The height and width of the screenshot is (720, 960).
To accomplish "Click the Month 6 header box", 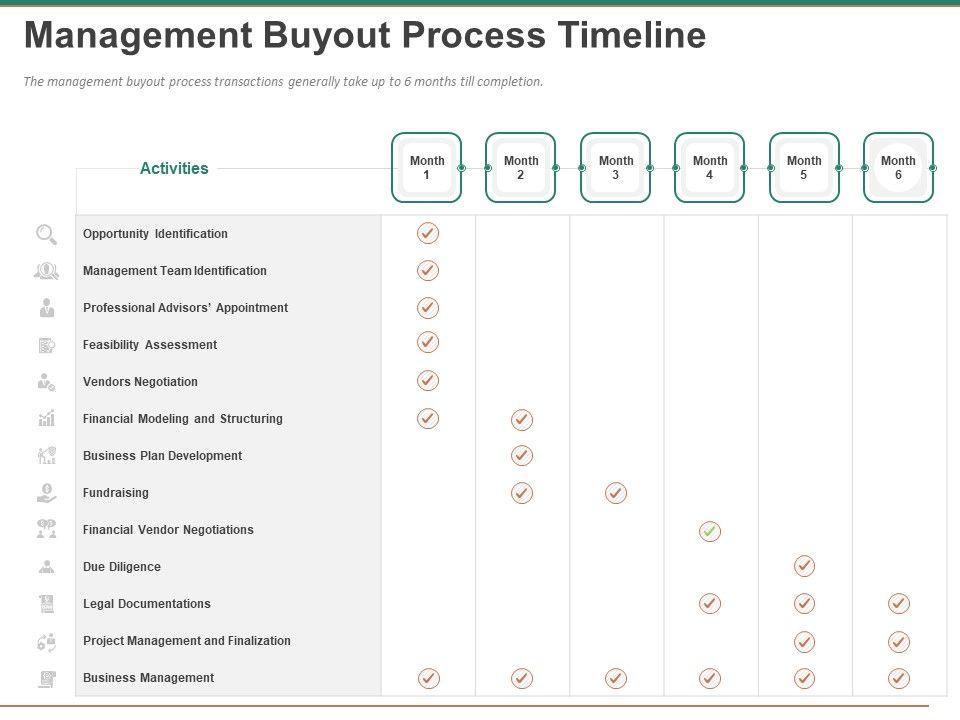I will [898, 168].
